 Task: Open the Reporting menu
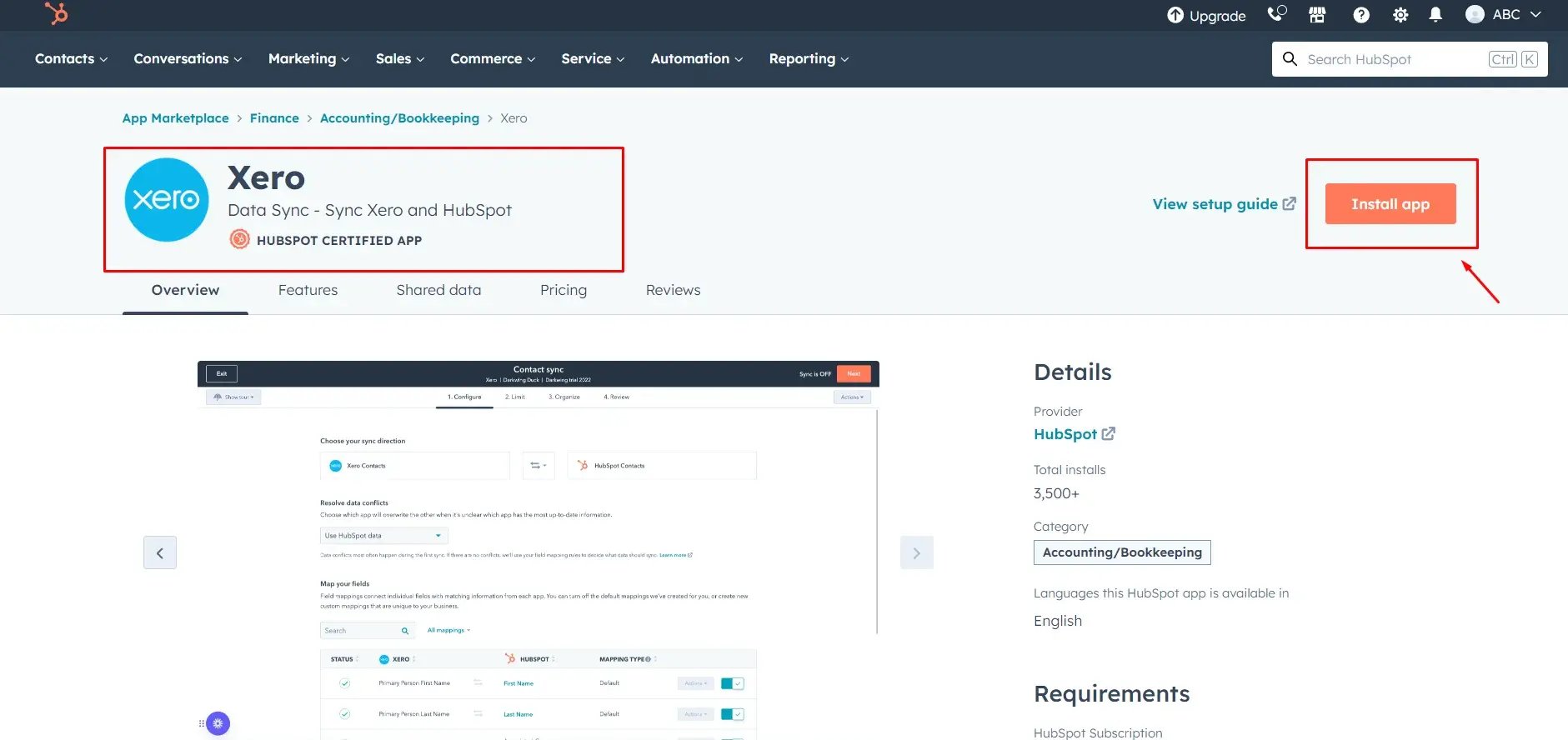pos(809,58)
